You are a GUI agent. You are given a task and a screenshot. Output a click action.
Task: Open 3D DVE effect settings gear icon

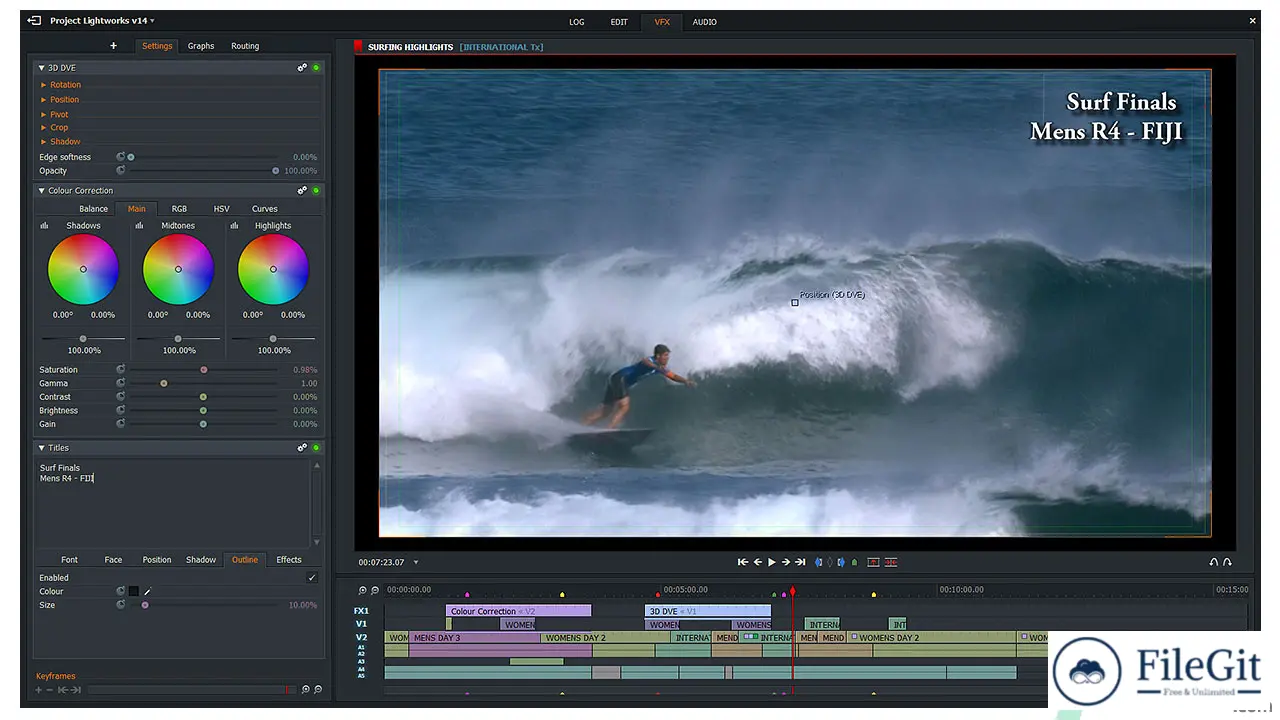pyautogui.click(x=302, y=68)
